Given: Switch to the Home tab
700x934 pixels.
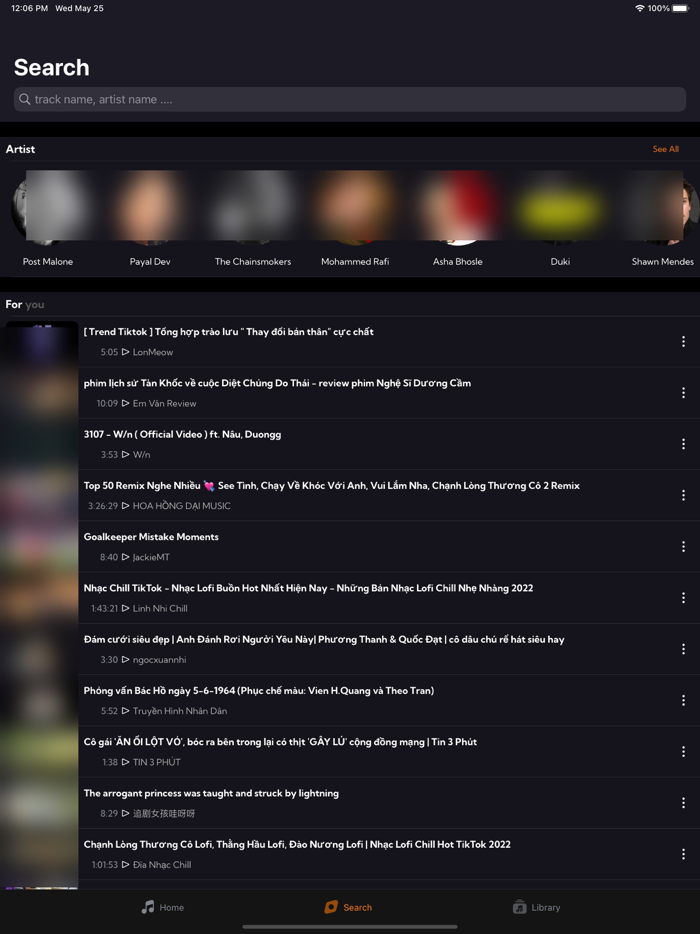Looking at the screenshot, I should (x=163, y=907).
